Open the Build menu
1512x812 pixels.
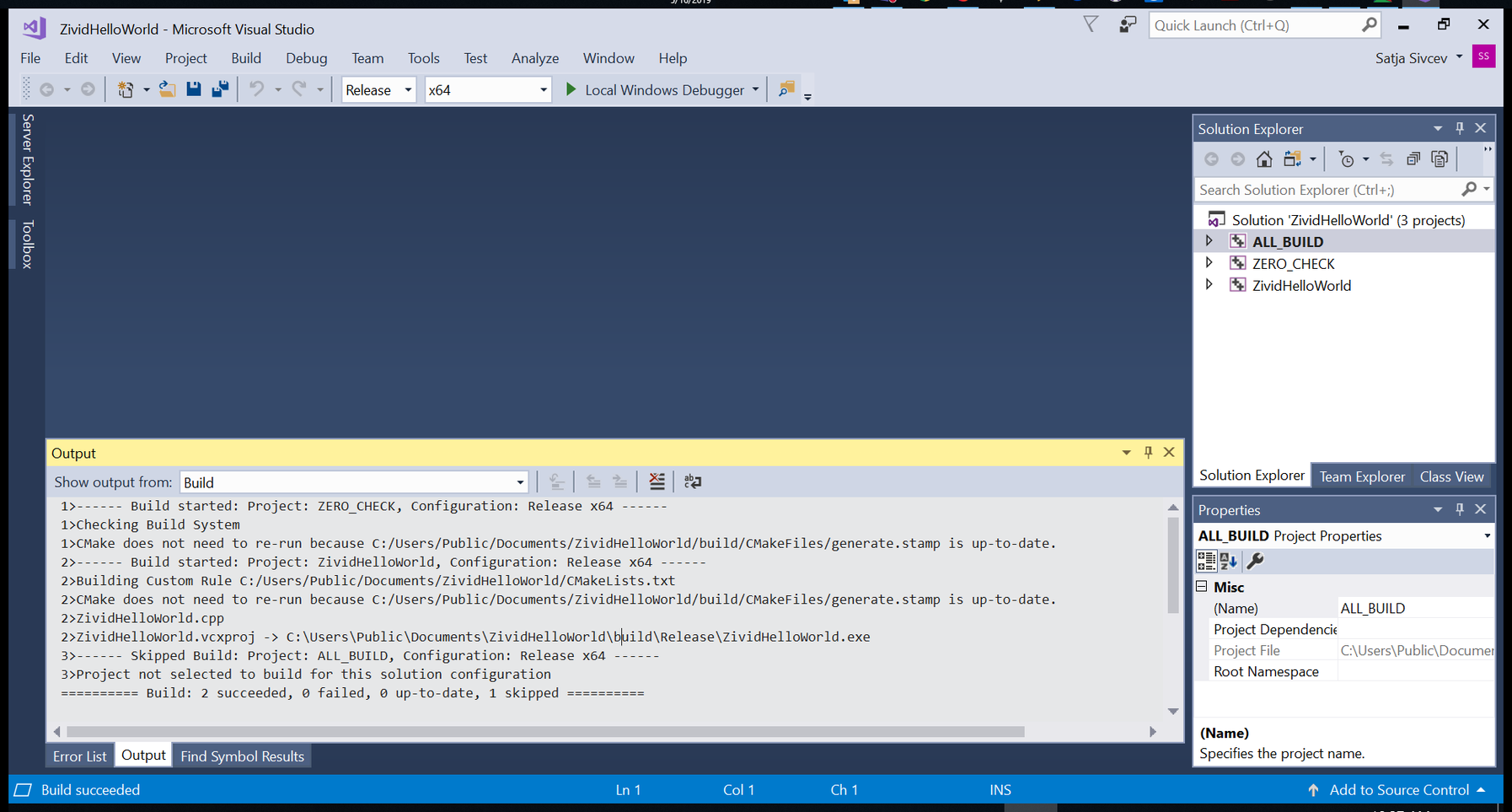tap(246, 58)
